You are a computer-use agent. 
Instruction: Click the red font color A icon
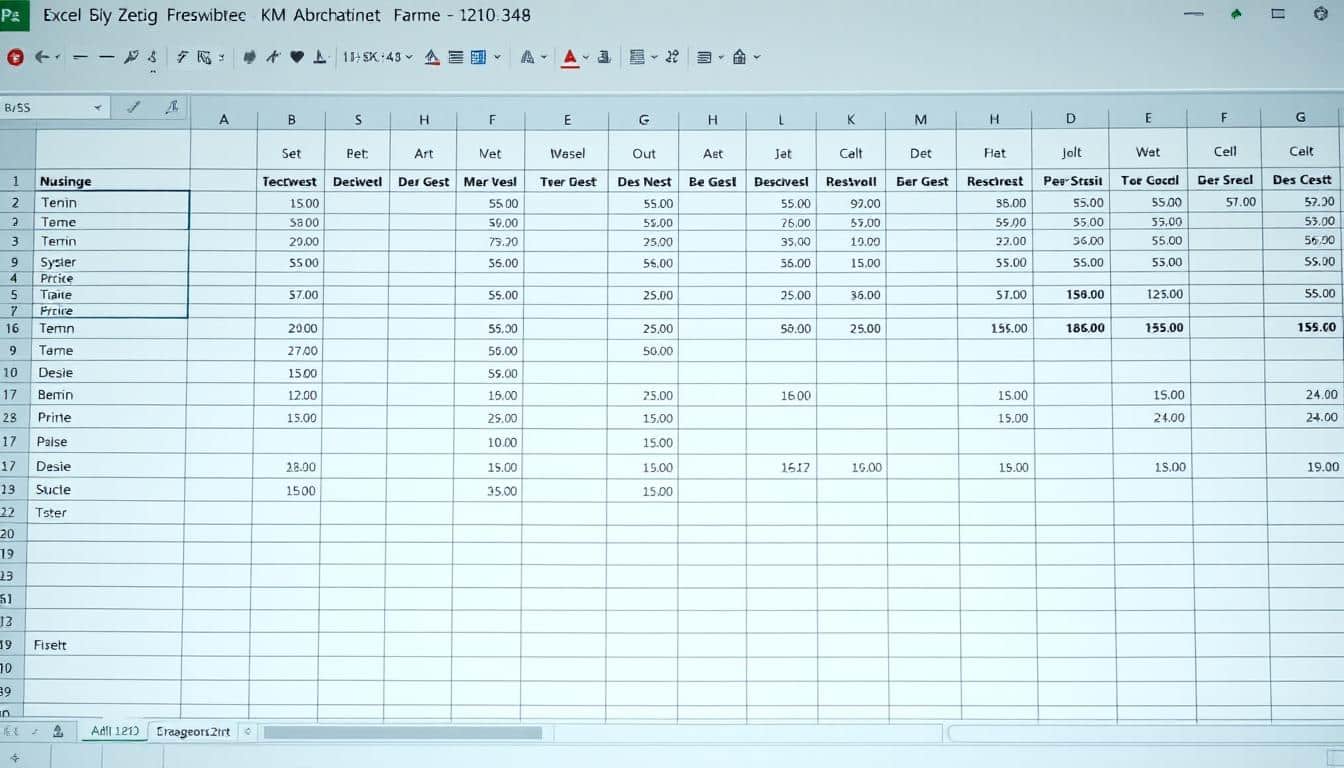click(x=569, y=57)
